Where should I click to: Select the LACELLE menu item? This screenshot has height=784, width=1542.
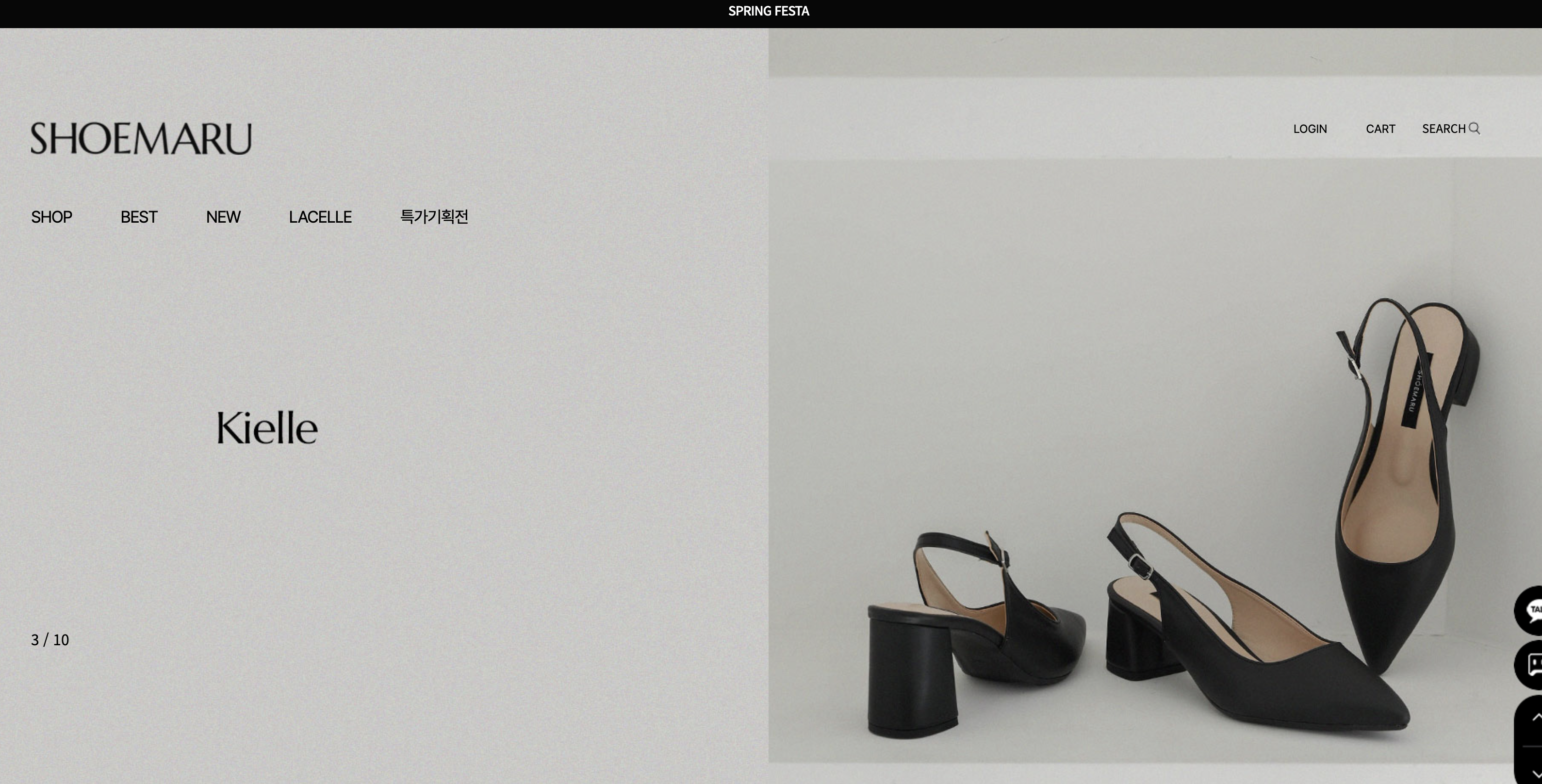coord(320,217)
